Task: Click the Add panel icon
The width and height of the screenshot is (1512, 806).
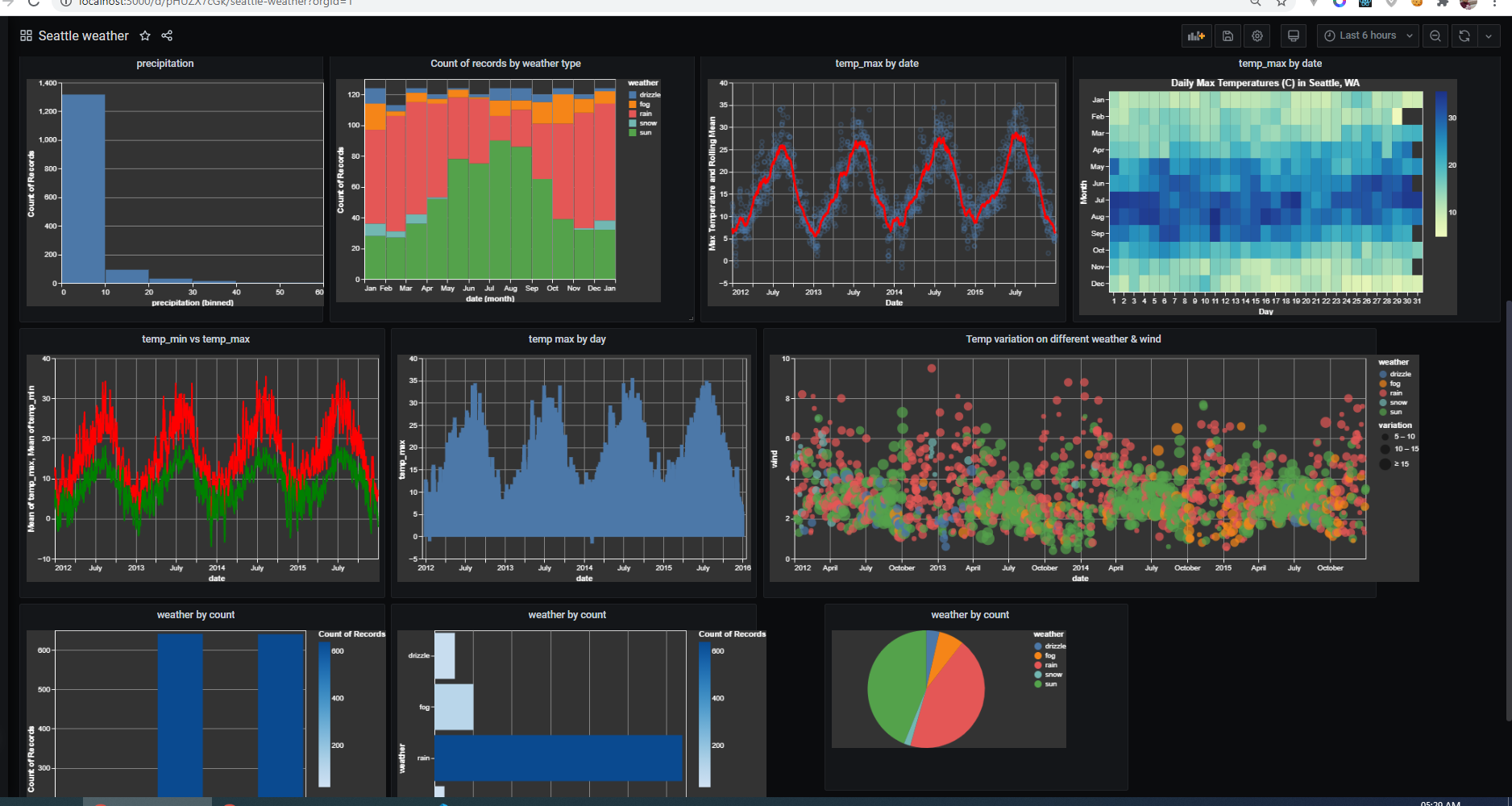Action: [1196, 35]
